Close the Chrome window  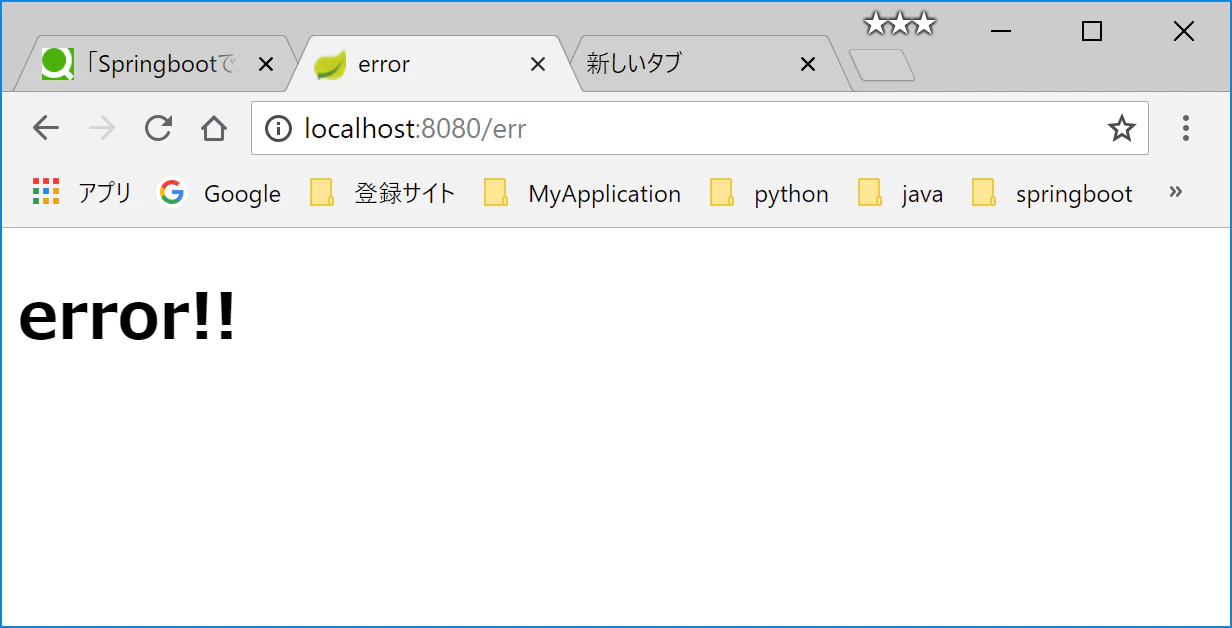point(1184,31)
